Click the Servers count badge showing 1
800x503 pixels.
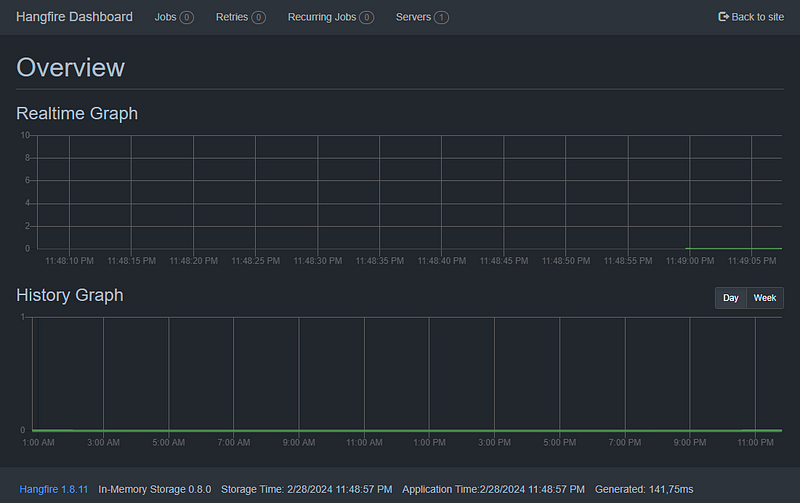point(441,17)
